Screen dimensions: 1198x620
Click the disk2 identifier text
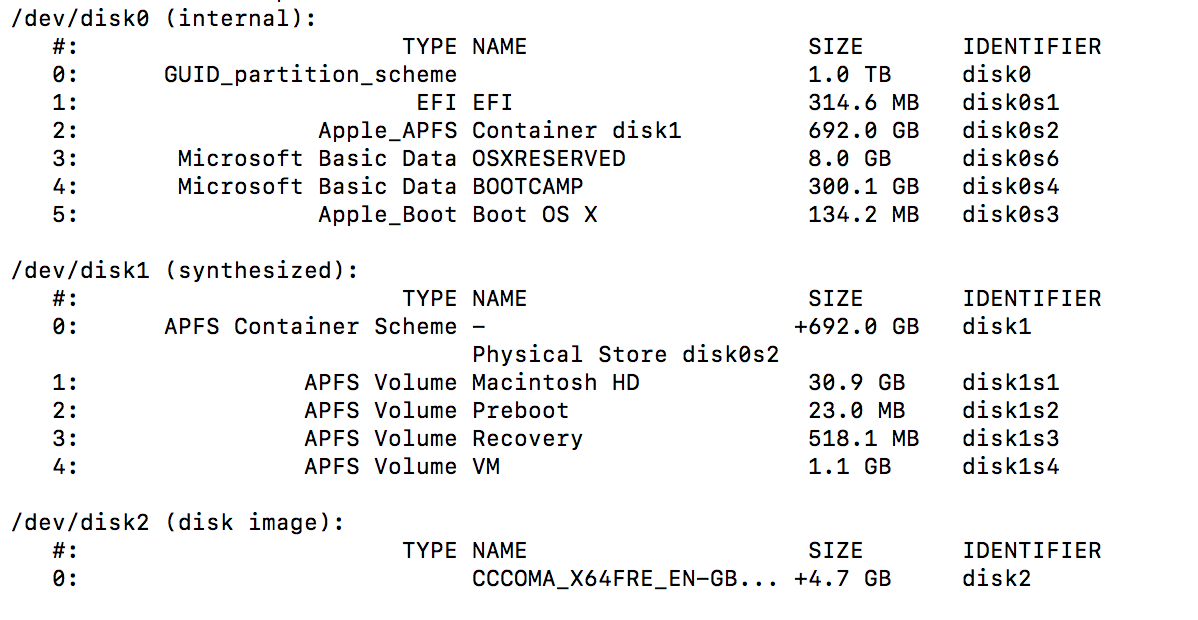996,578
